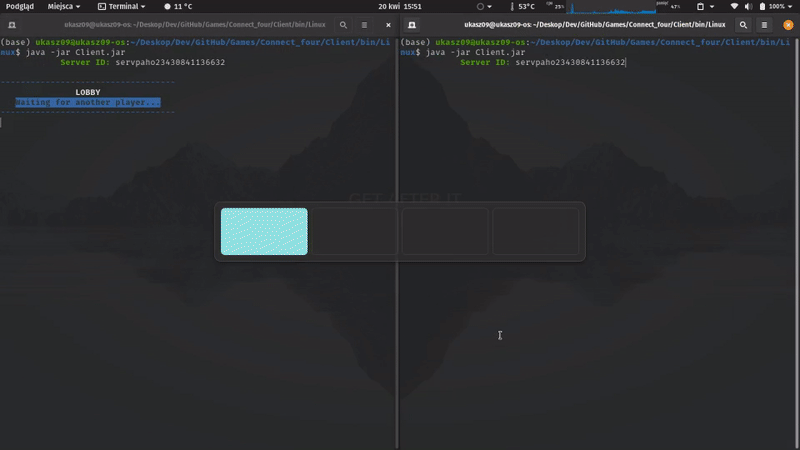Open system menu arrow beside 100%

pos(790,7)
